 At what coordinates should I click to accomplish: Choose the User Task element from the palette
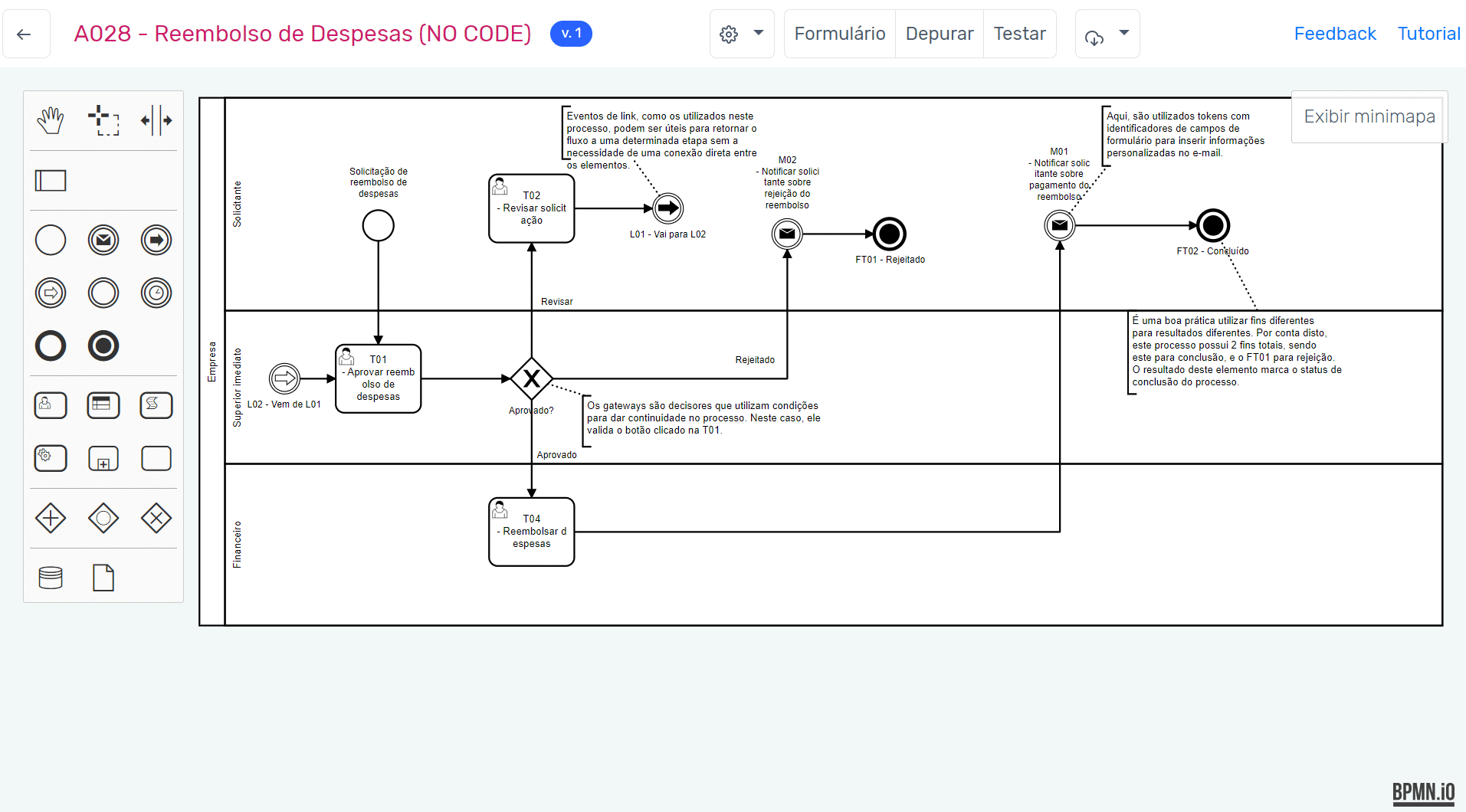(51, 405)
